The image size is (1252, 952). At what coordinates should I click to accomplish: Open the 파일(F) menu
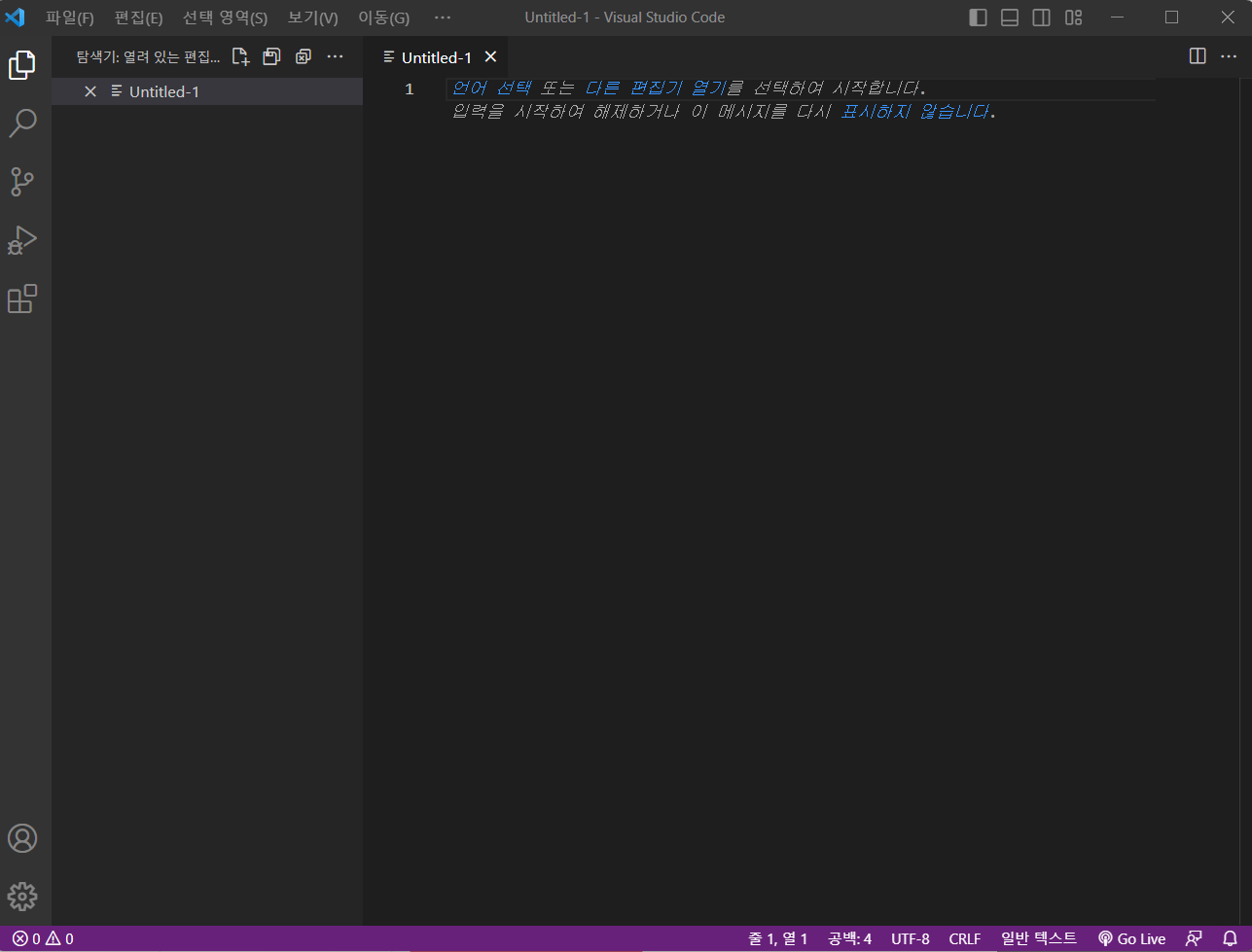pos(70,18)
